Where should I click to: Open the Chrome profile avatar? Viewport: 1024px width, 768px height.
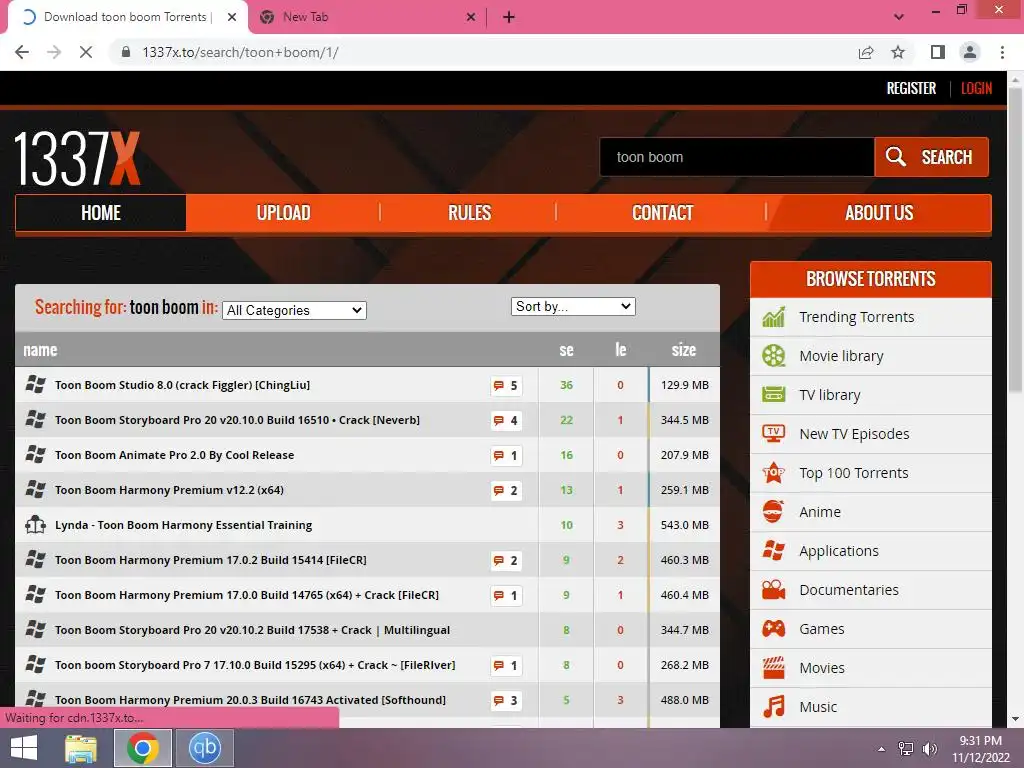point(970,52)
